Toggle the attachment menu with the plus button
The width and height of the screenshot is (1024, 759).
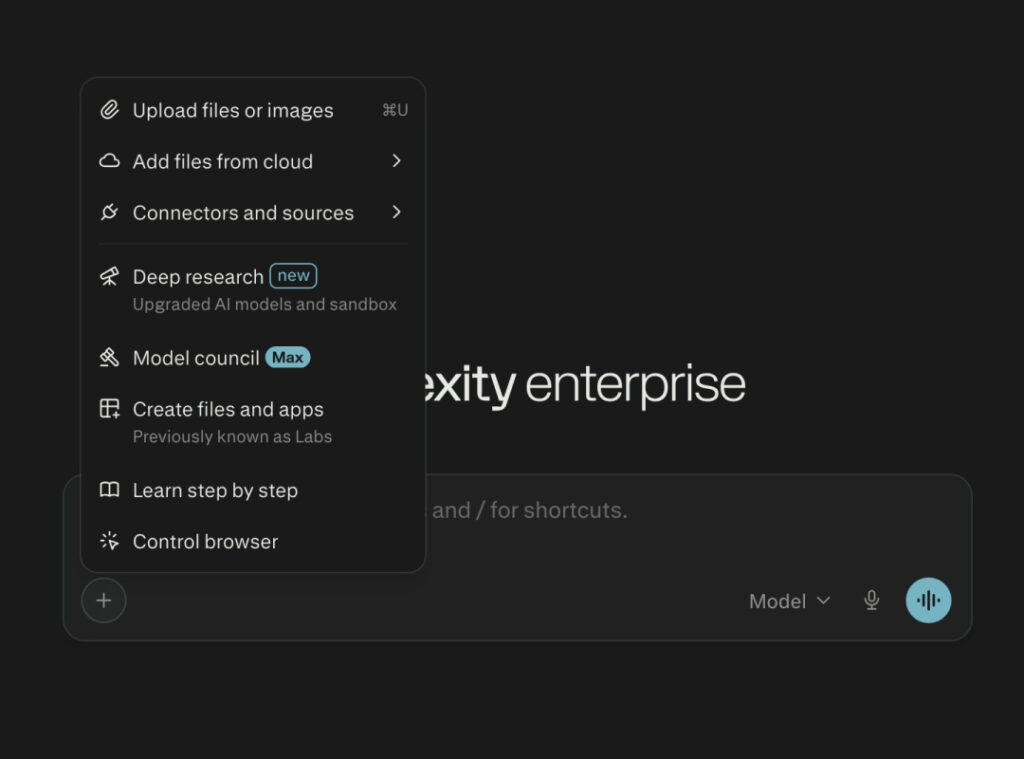(104, 601)
